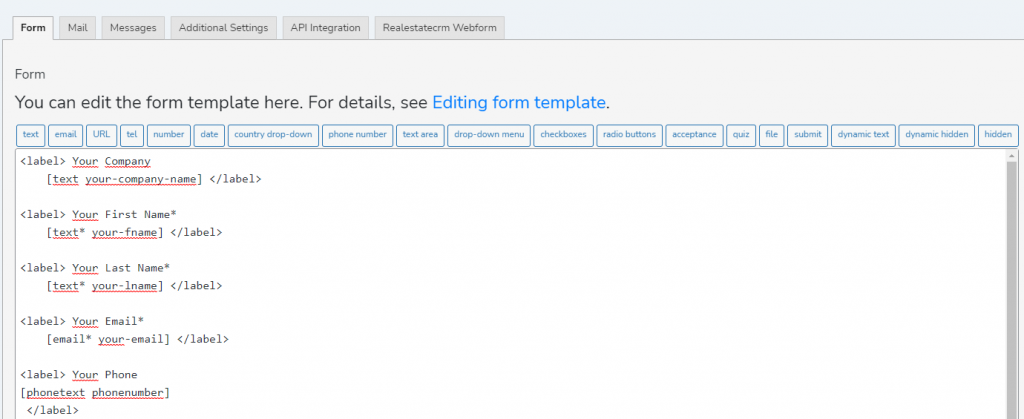Insert an email form tag
The width and height of the screenshot is (1024, 419).
(66, 135)
